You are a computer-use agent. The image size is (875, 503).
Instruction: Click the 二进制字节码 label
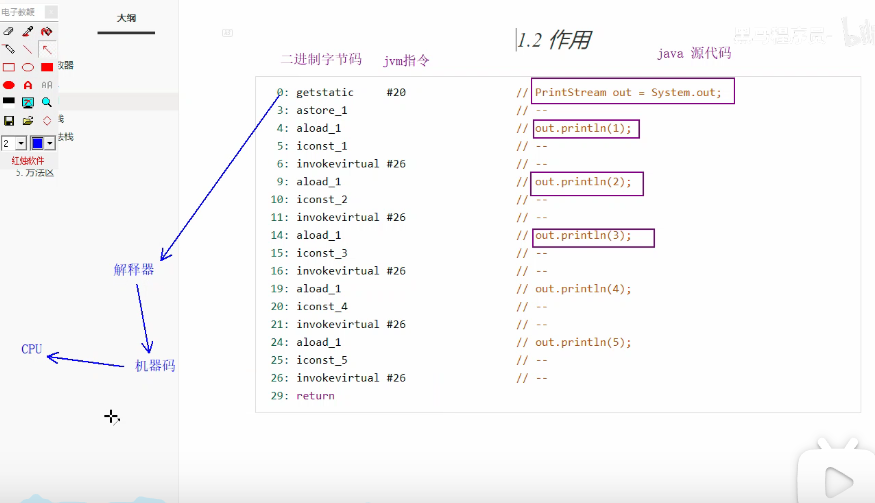pos(321,59)
